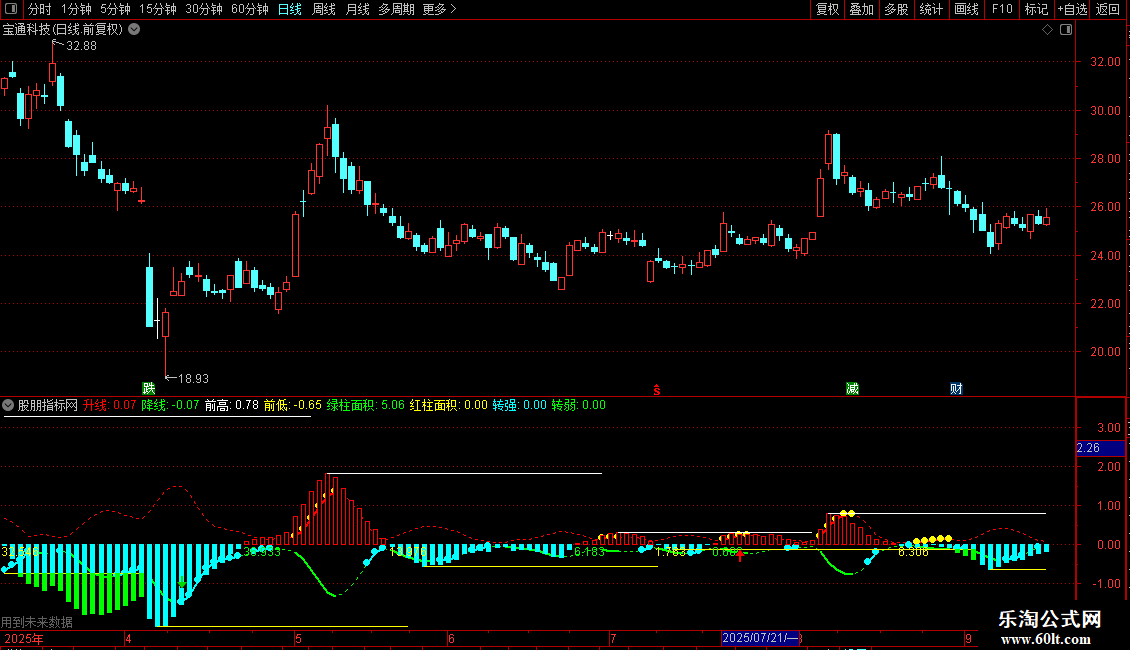Click the 转强: 0.00 value
The height and width of the screenshot is (650, 1130).
(x=520, y=405)
